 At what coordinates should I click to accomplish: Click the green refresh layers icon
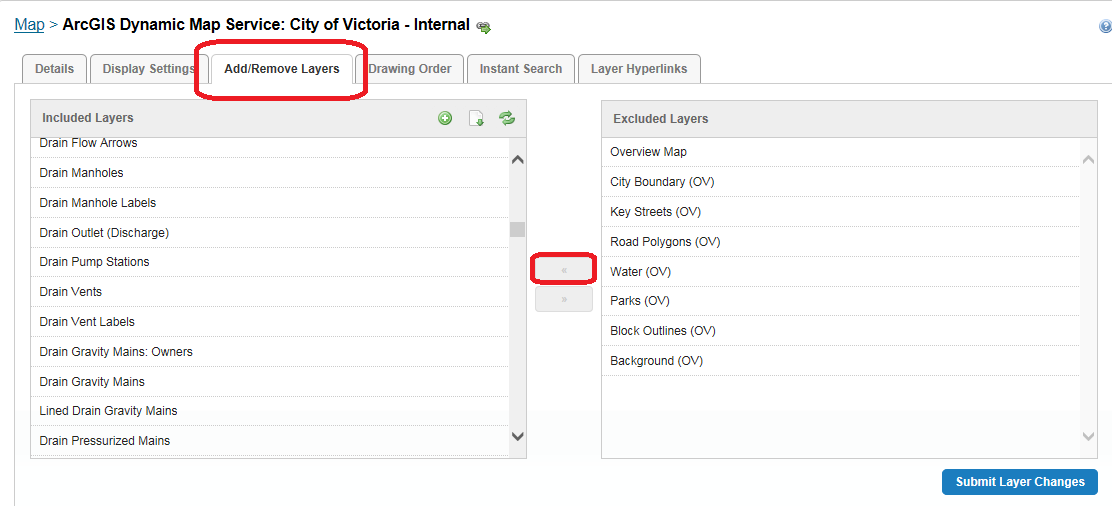pos(506,118)
